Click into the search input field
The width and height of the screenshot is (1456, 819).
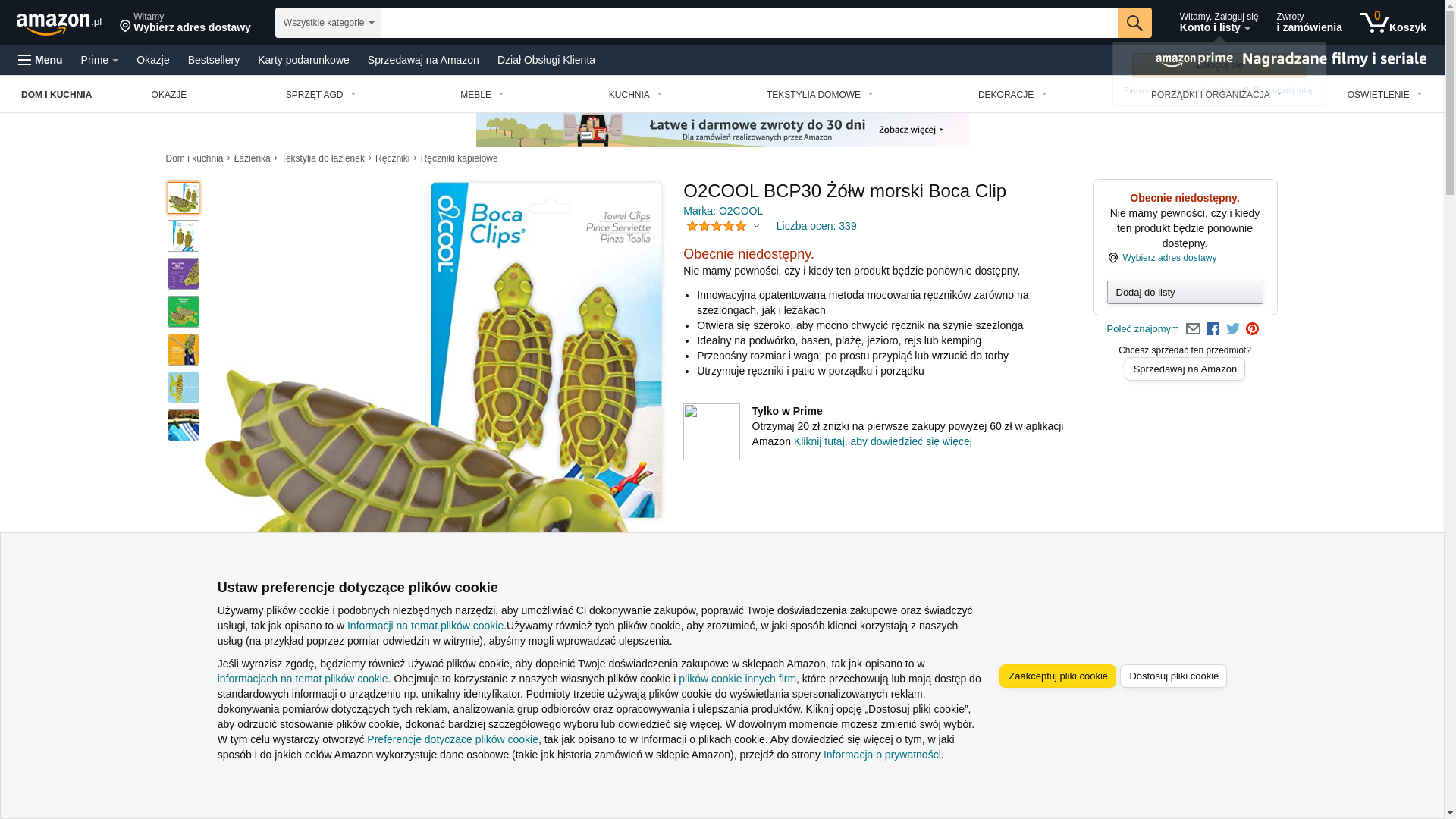coord(749,23)
